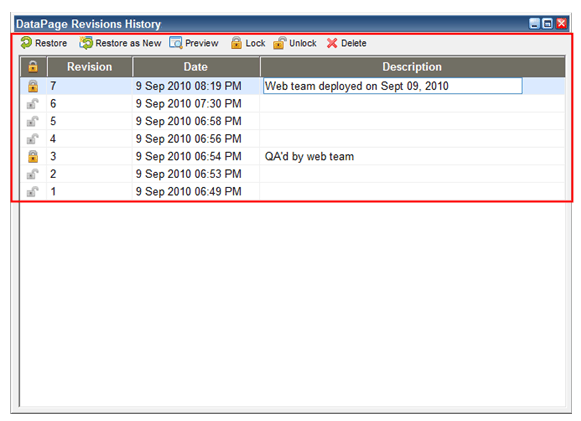Select the revision 2 row

point(293,174)
